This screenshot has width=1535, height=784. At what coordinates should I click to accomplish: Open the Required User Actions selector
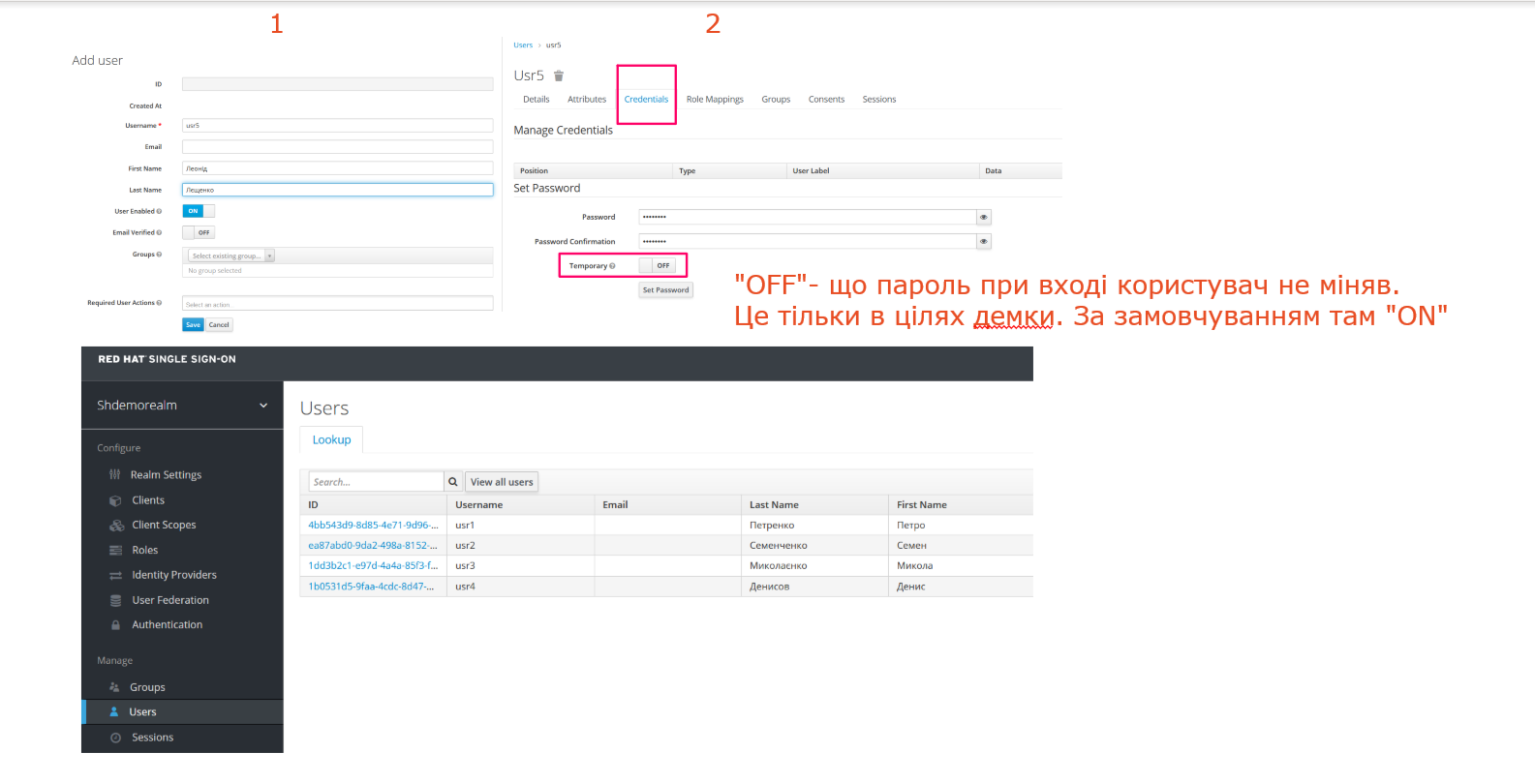pyautogui.click(x=337, y=304)
